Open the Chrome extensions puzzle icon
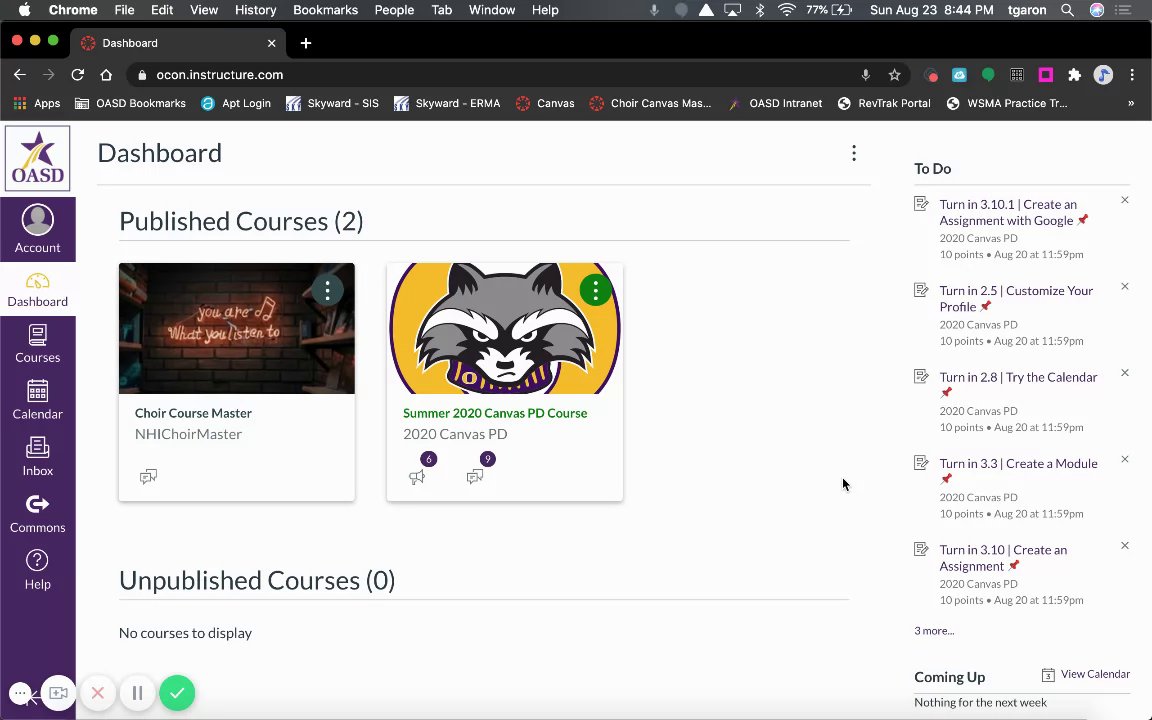The width and height of the screenshot is (1152, 720). (x=1074, y=75)
